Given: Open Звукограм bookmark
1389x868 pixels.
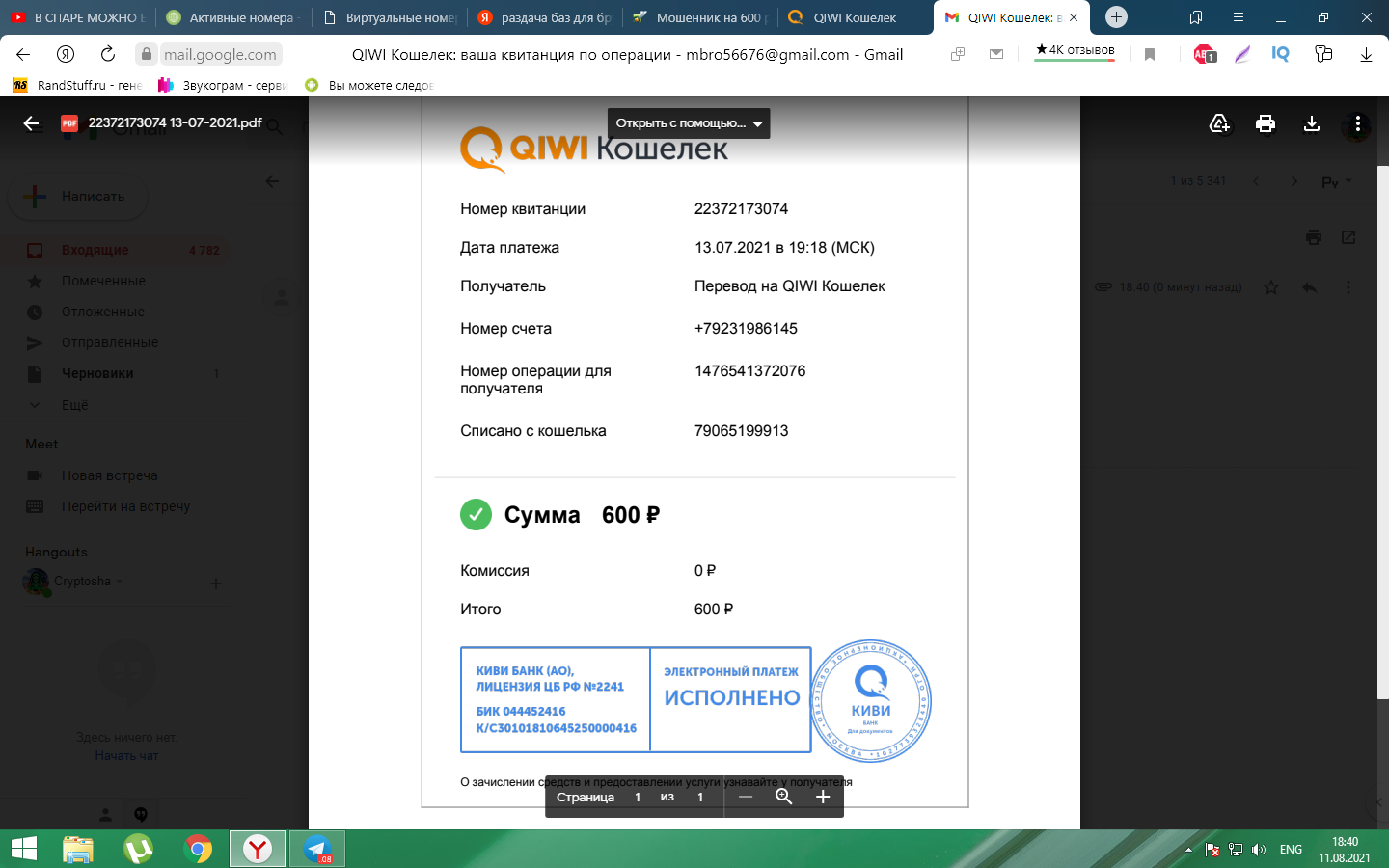Looking at the screenshot, I should tap(223, 85).
